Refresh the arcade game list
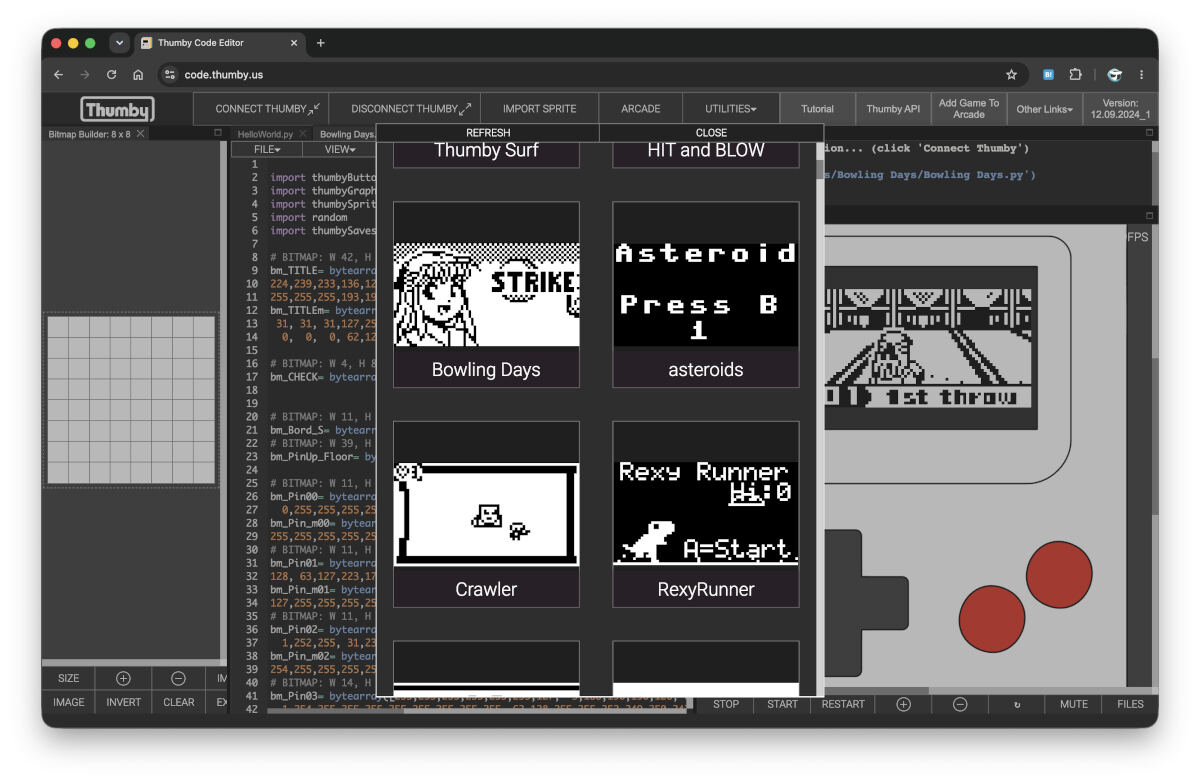This screenshot has width=1200, height=783. point(488,132)
